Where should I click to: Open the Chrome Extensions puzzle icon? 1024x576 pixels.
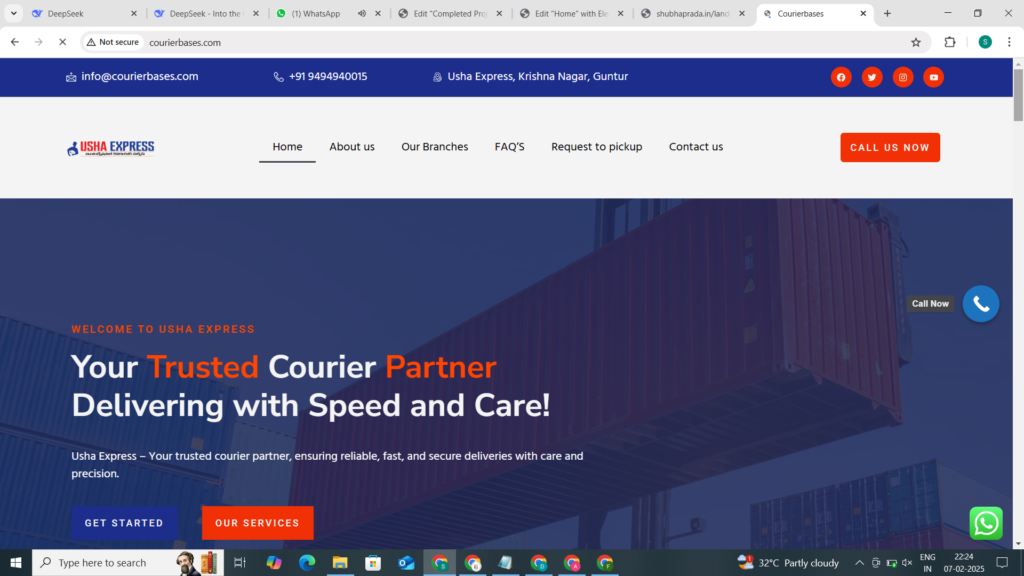(950, 42)
